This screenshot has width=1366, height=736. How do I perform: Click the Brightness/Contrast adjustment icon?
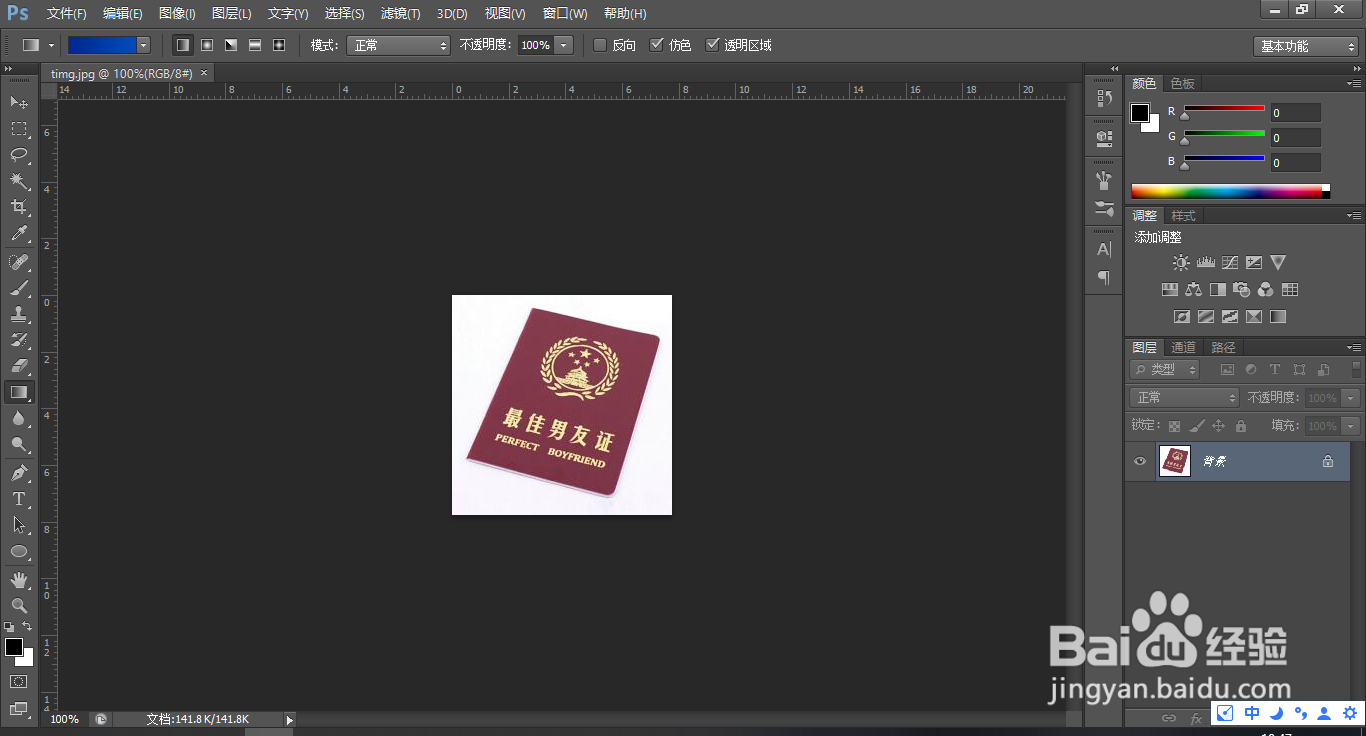[x=1181, y=263]
